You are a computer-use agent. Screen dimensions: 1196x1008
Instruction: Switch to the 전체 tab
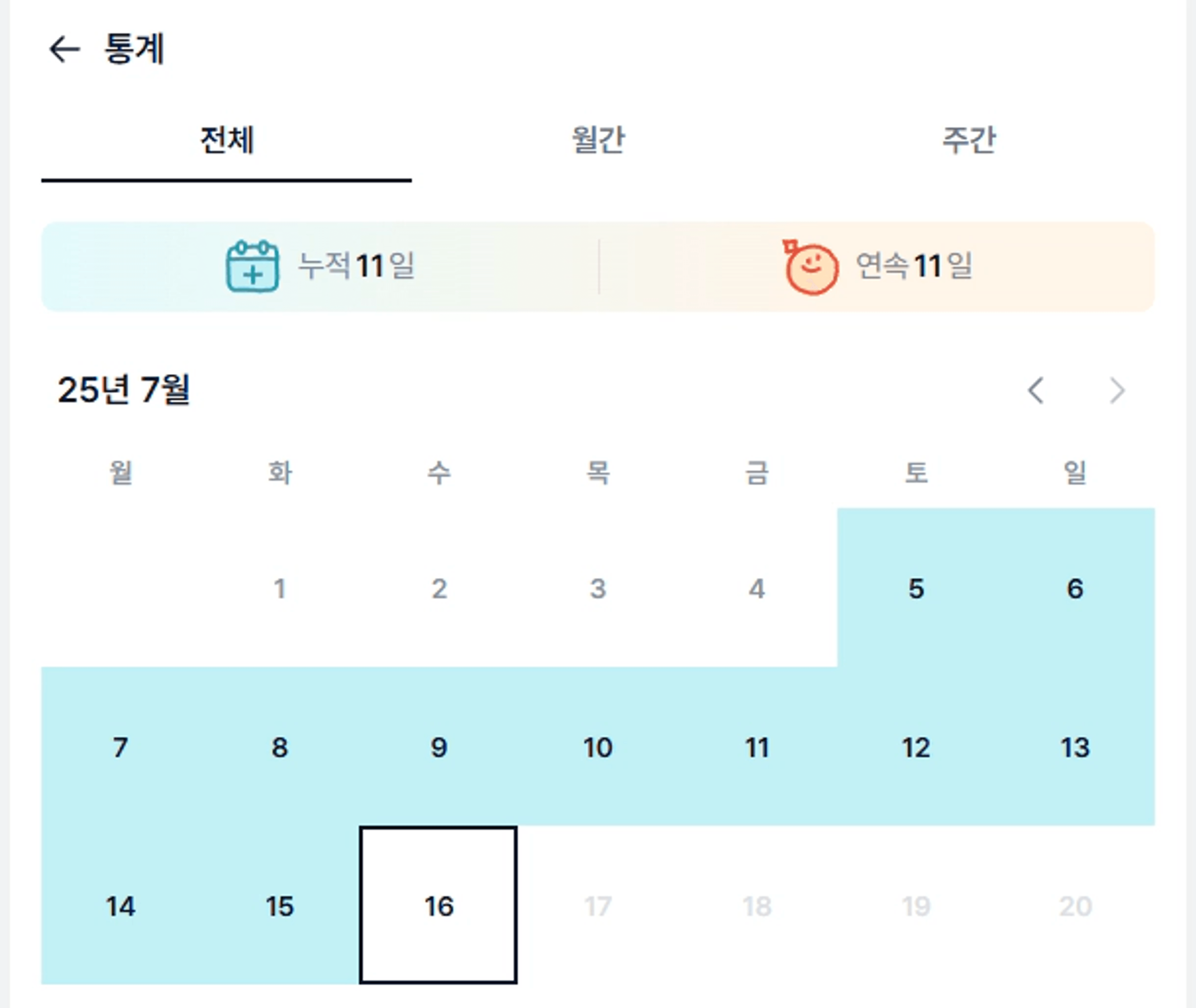coord(226,140)
